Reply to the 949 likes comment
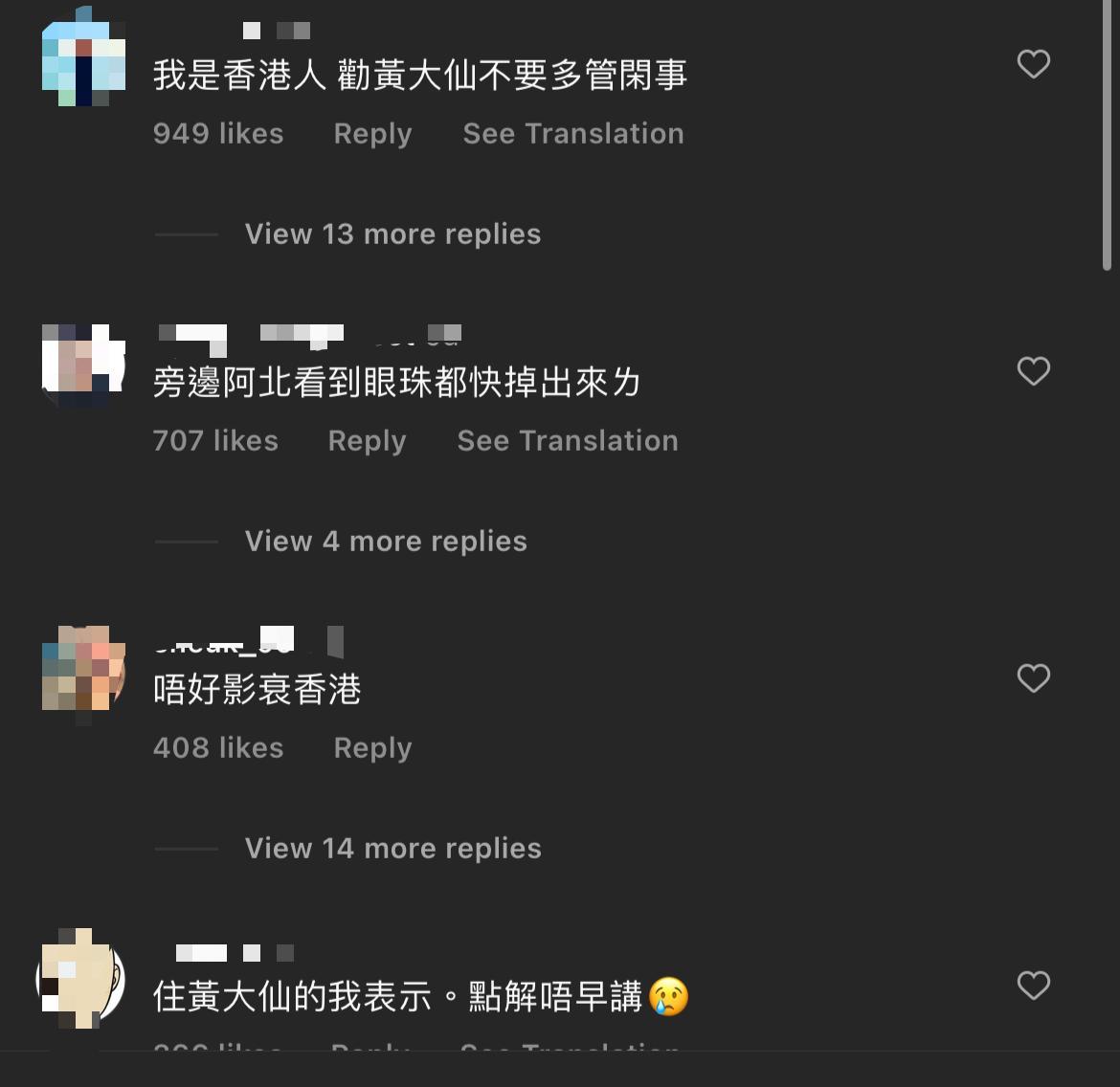The image size is (1120, 1087). (372, 134)
